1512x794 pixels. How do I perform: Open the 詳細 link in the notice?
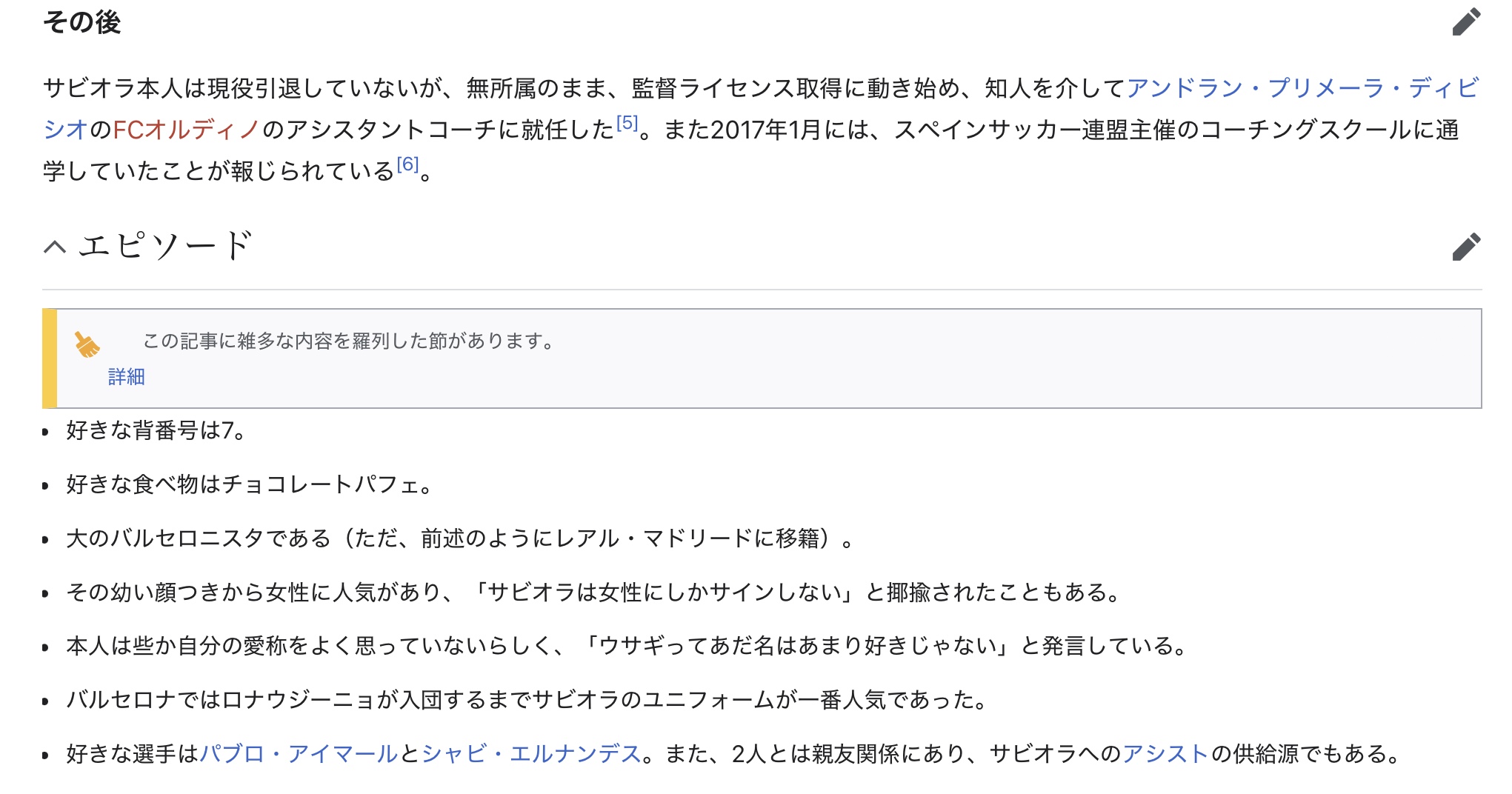coord(127,377)
